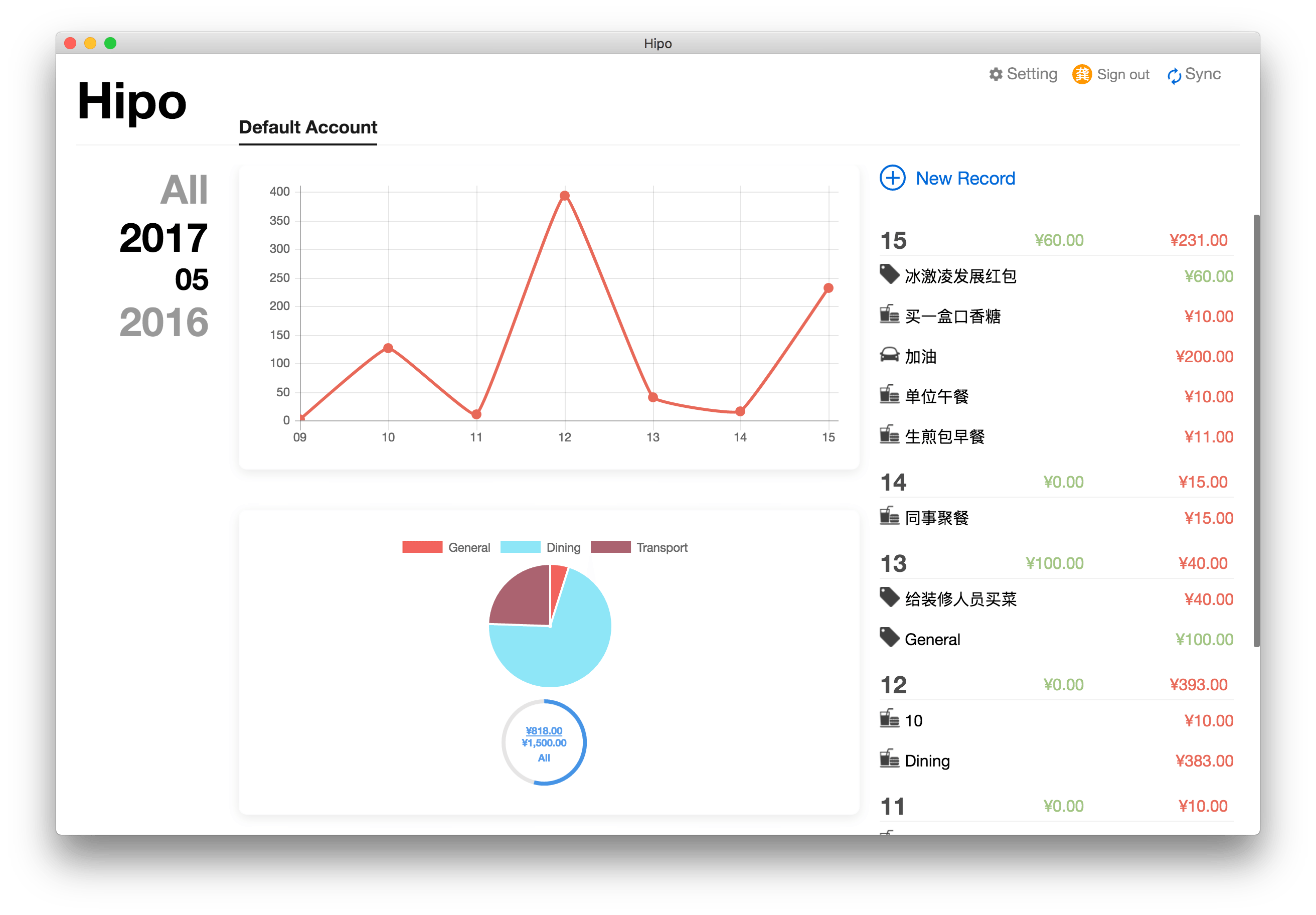
Task: Open Setting via gear icon
Action: [996, 75]
